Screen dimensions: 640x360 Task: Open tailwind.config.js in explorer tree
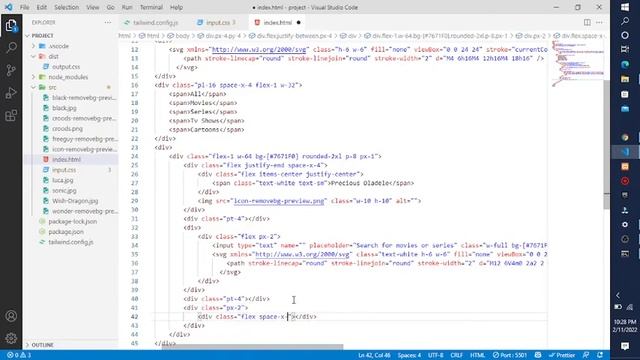pyautogui.click(x=71, y=242)
